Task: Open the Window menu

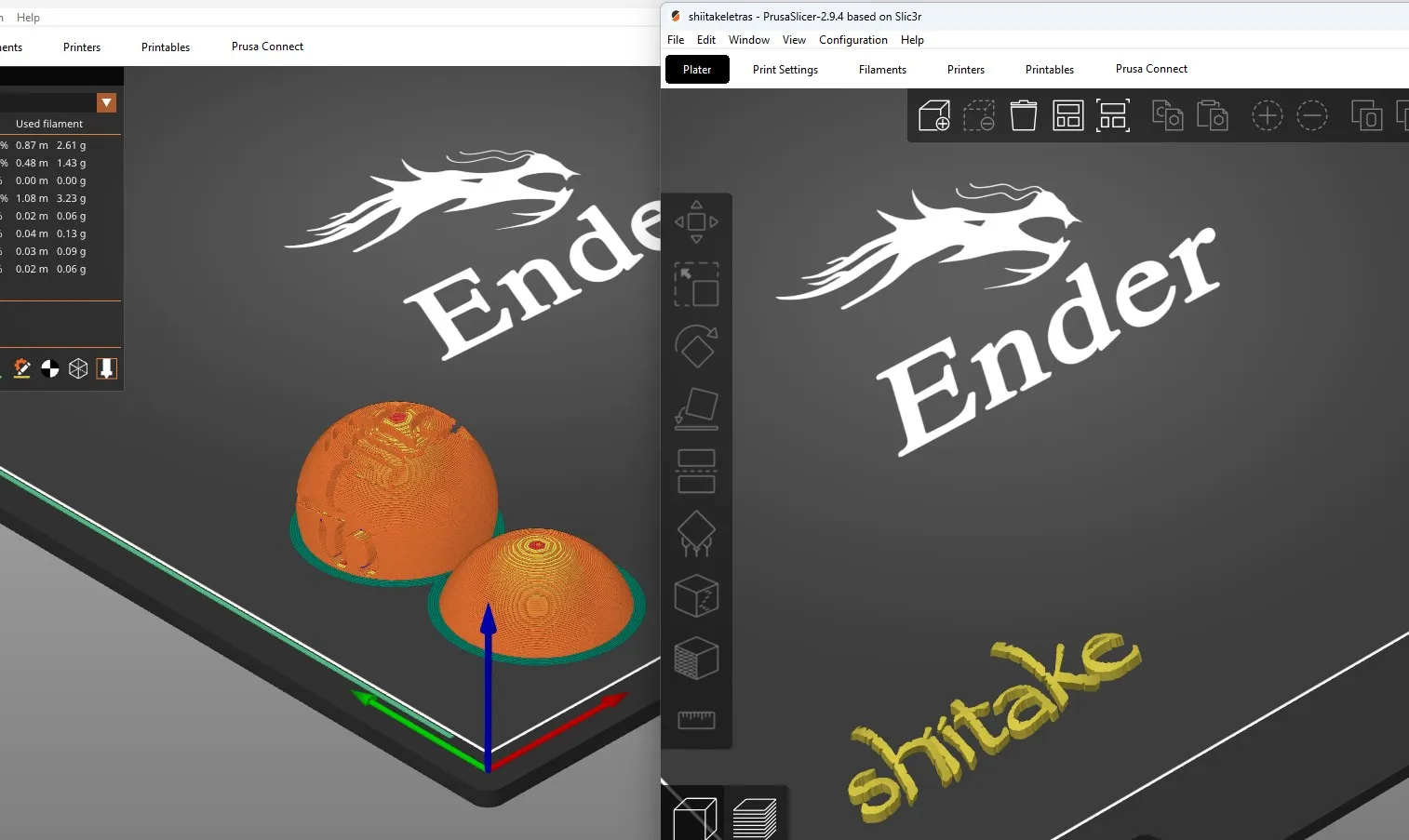Action: pos(749,40)
